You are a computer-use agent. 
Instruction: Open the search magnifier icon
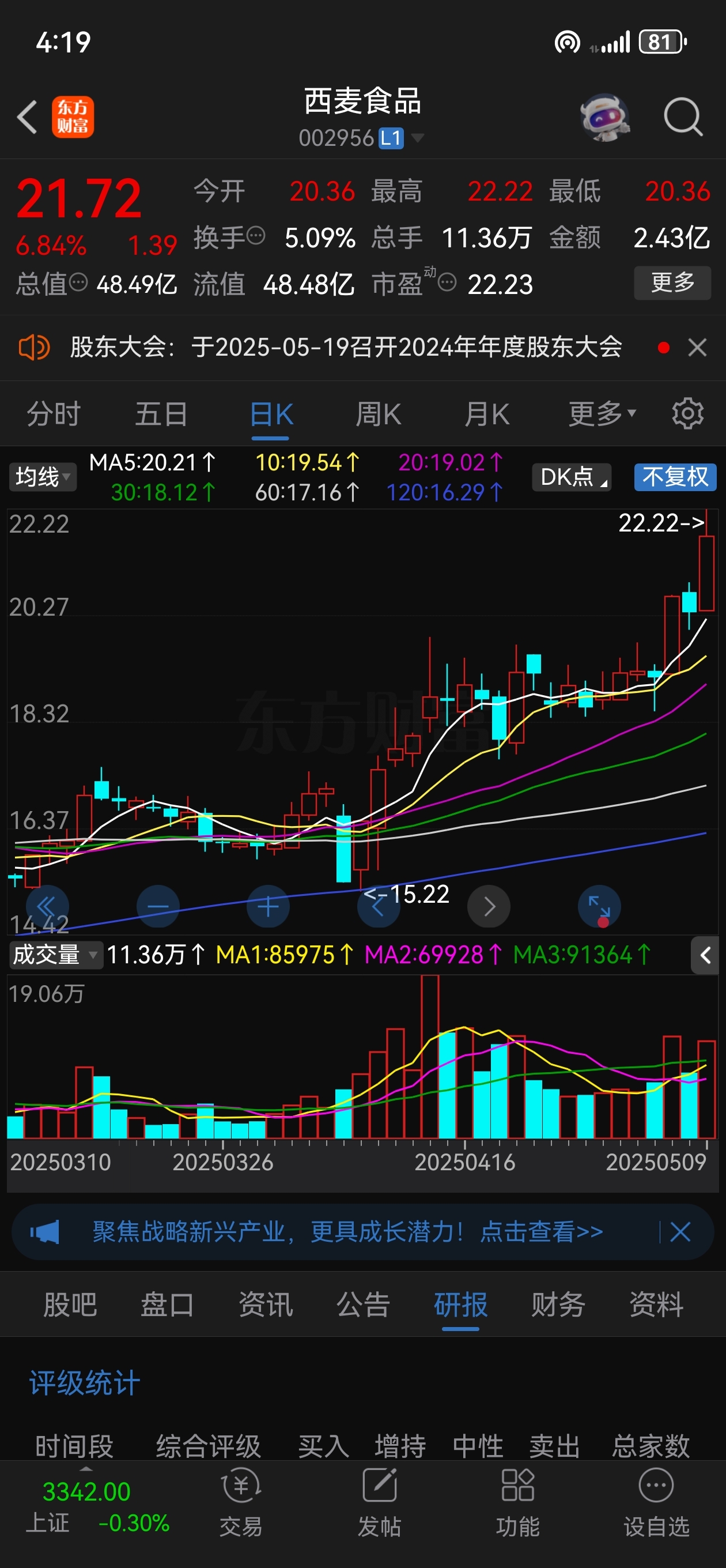683,116
